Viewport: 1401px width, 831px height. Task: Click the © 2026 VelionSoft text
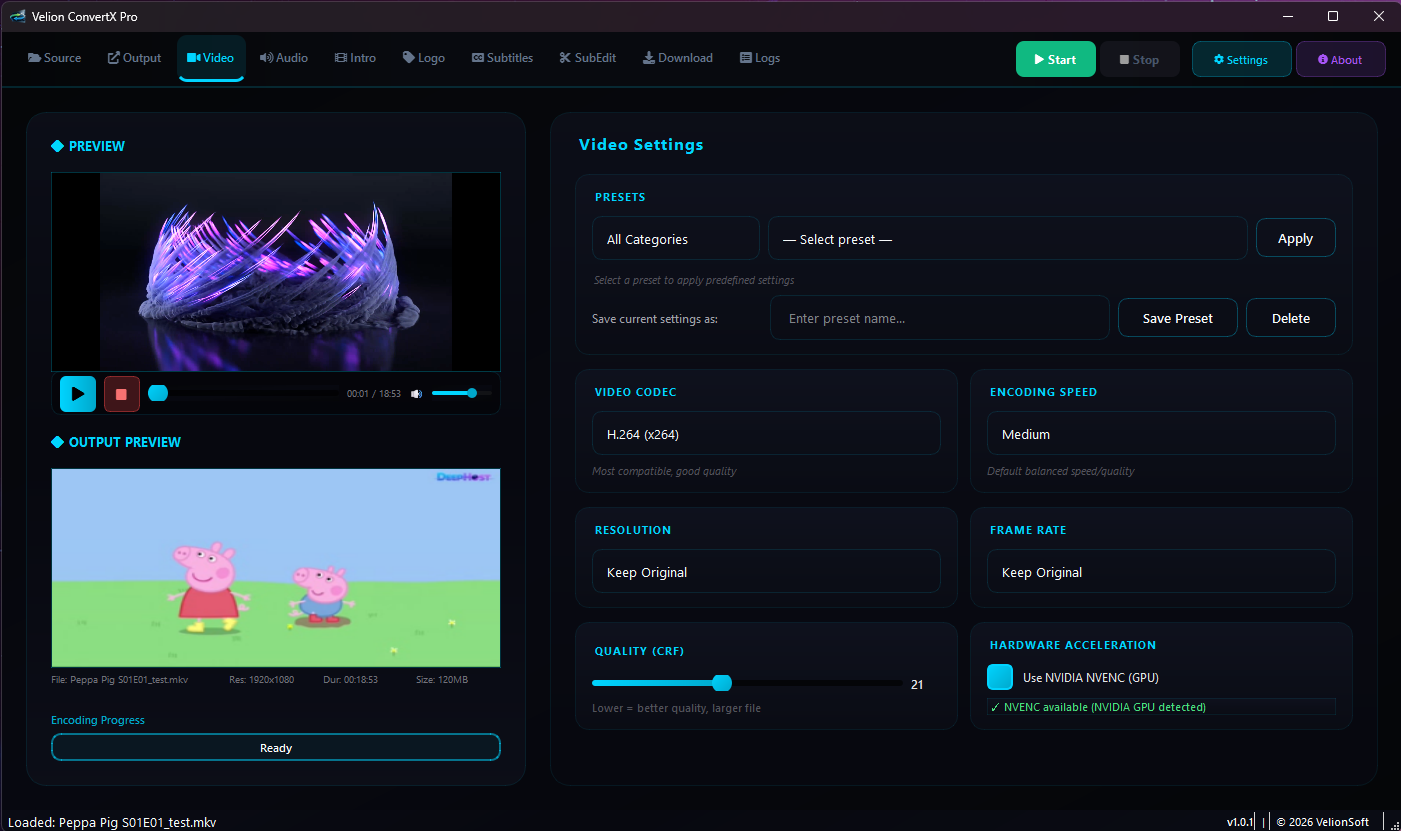1322,822
